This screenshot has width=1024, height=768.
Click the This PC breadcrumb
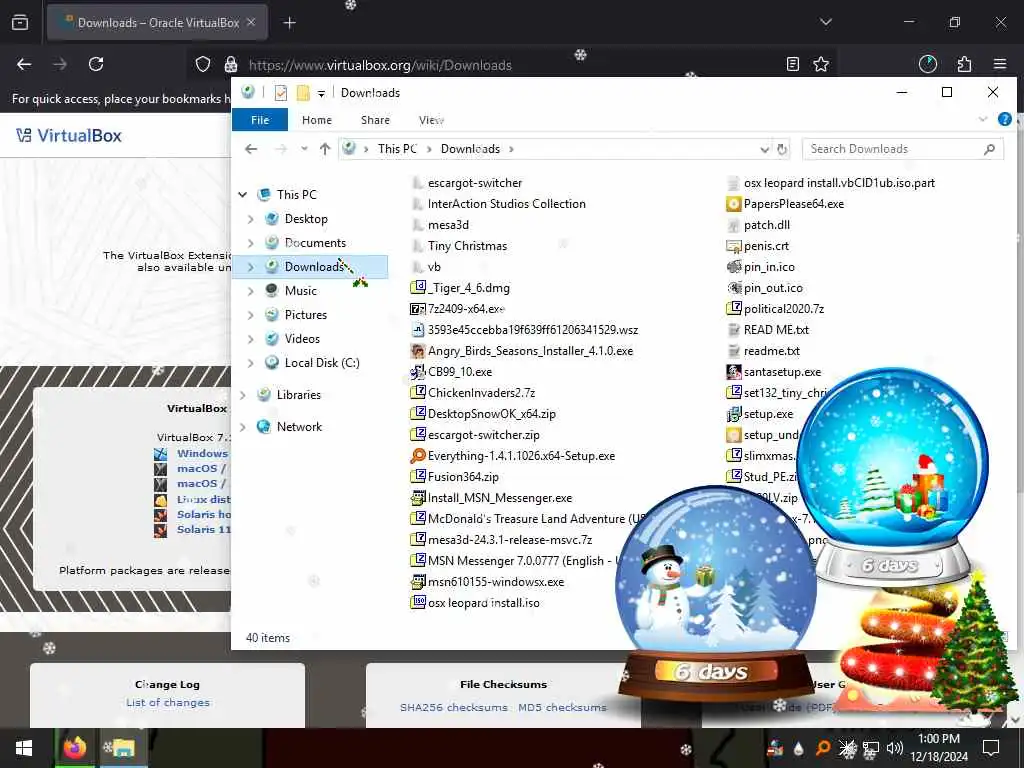coord(397,149)
